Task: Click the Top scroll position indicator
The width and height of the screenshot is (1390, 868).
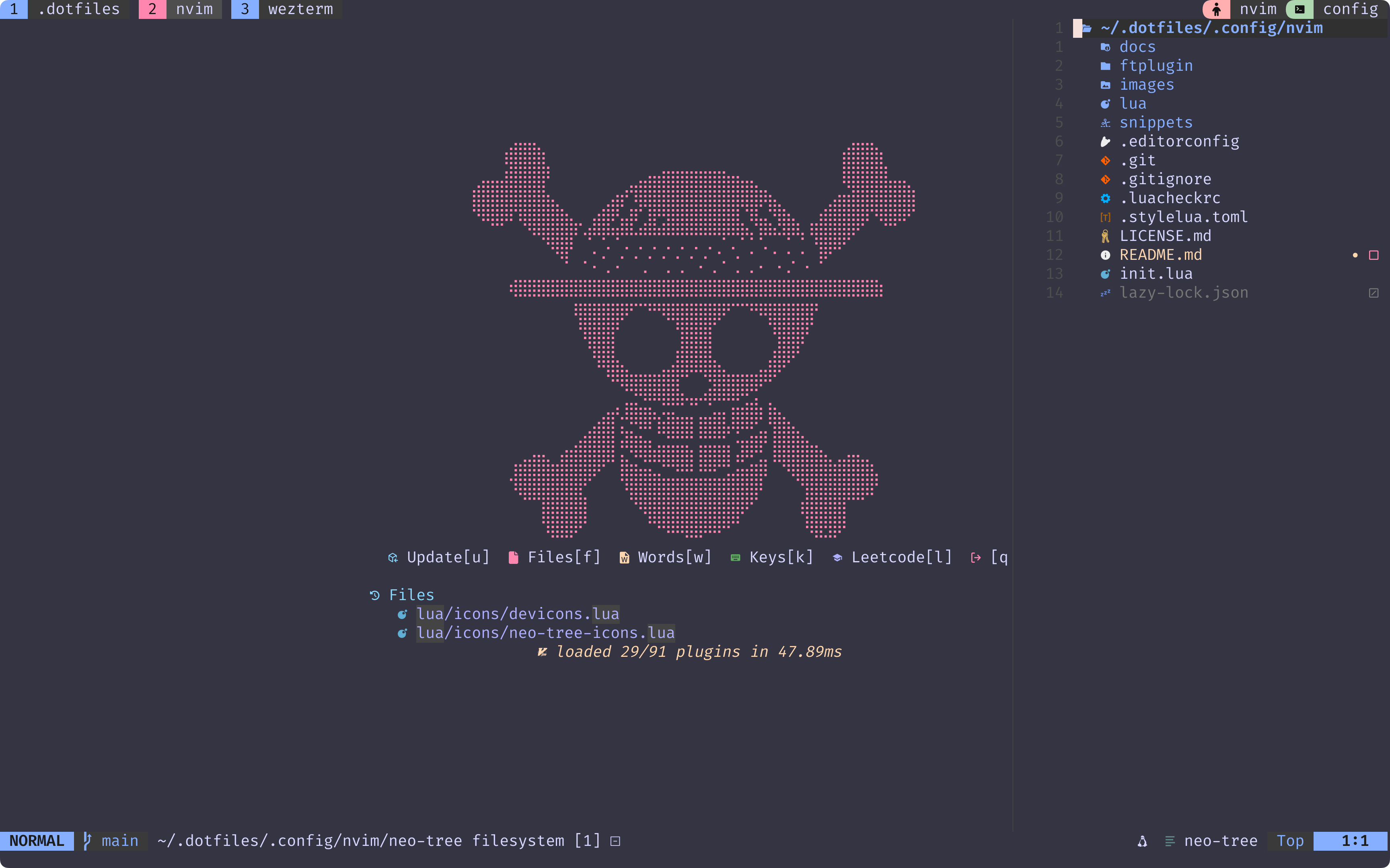Action: click(1289, 841)
